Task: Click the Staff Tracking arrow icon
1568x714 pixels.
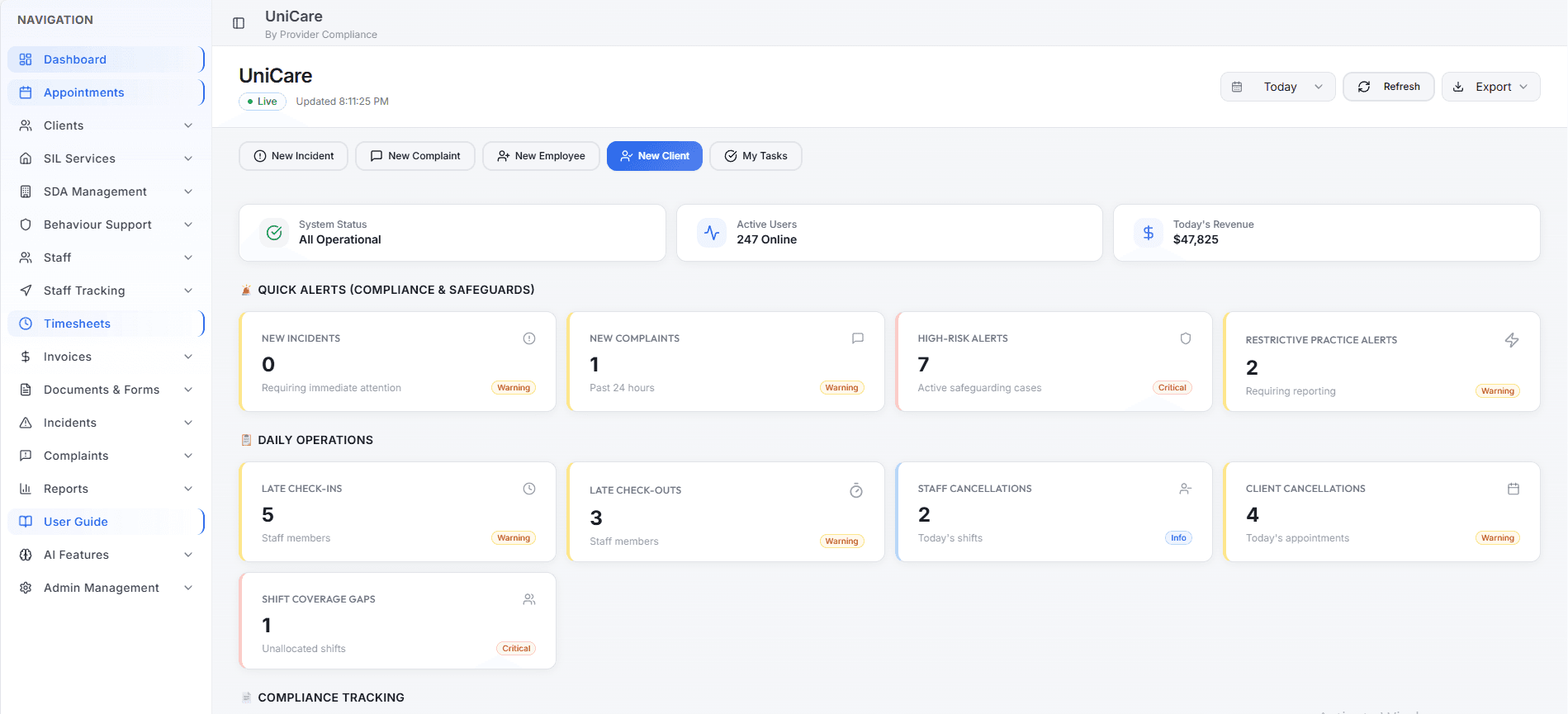Action: pos(26,291)
